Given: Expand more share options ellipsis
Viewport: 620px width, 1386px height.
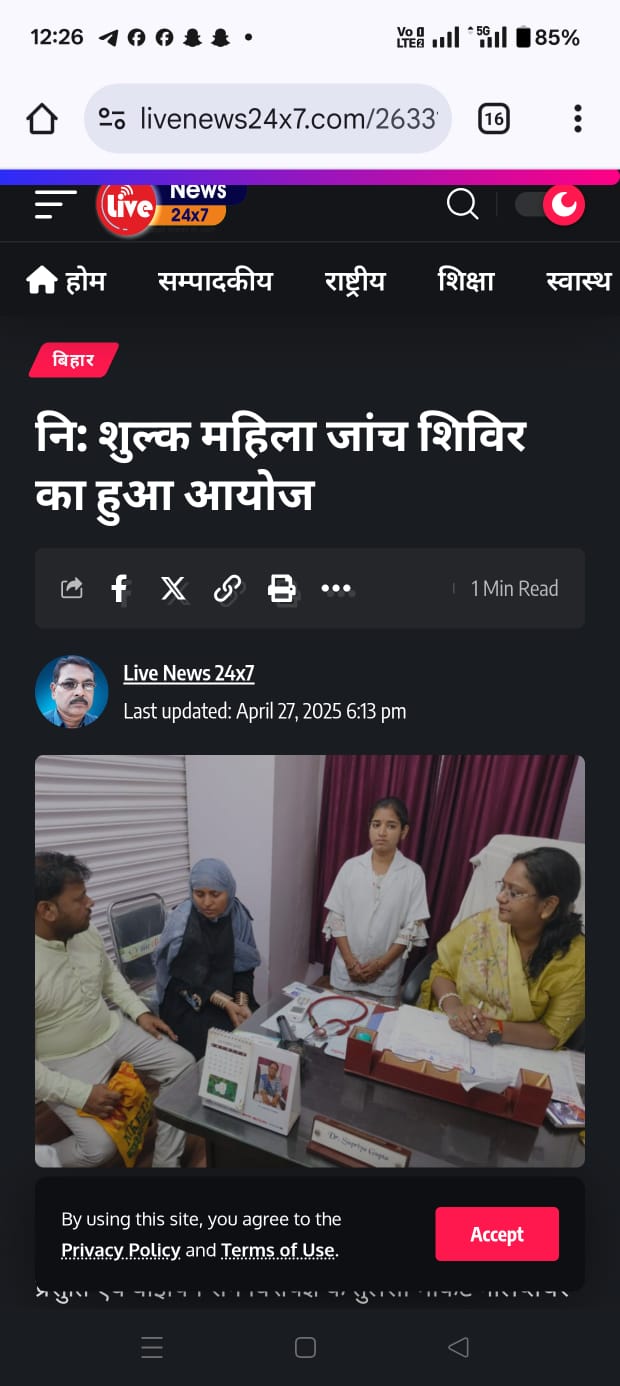Looking at the screenshot, I should pos(336,588).
